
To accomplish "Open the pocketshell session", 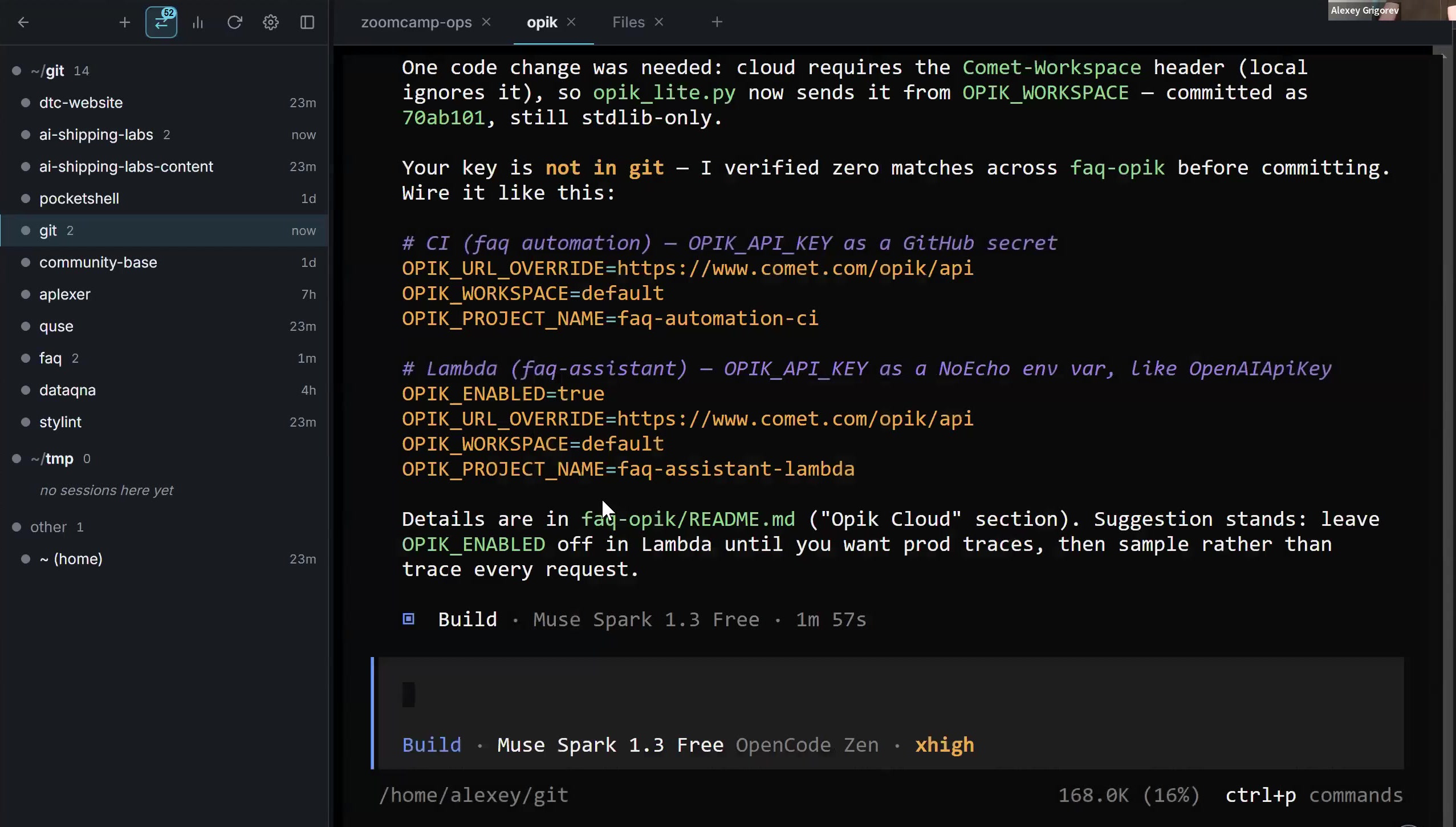I will point(164,198).
